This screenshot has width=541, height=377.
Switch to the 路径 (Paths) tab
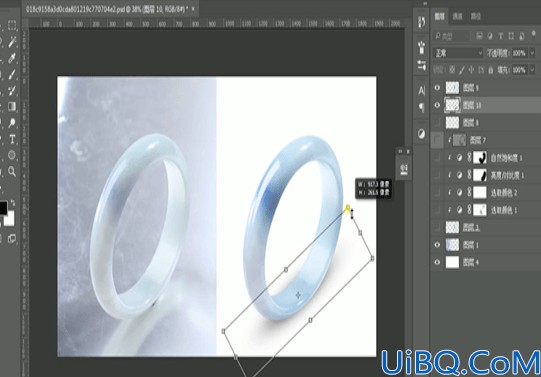(476, 16)
